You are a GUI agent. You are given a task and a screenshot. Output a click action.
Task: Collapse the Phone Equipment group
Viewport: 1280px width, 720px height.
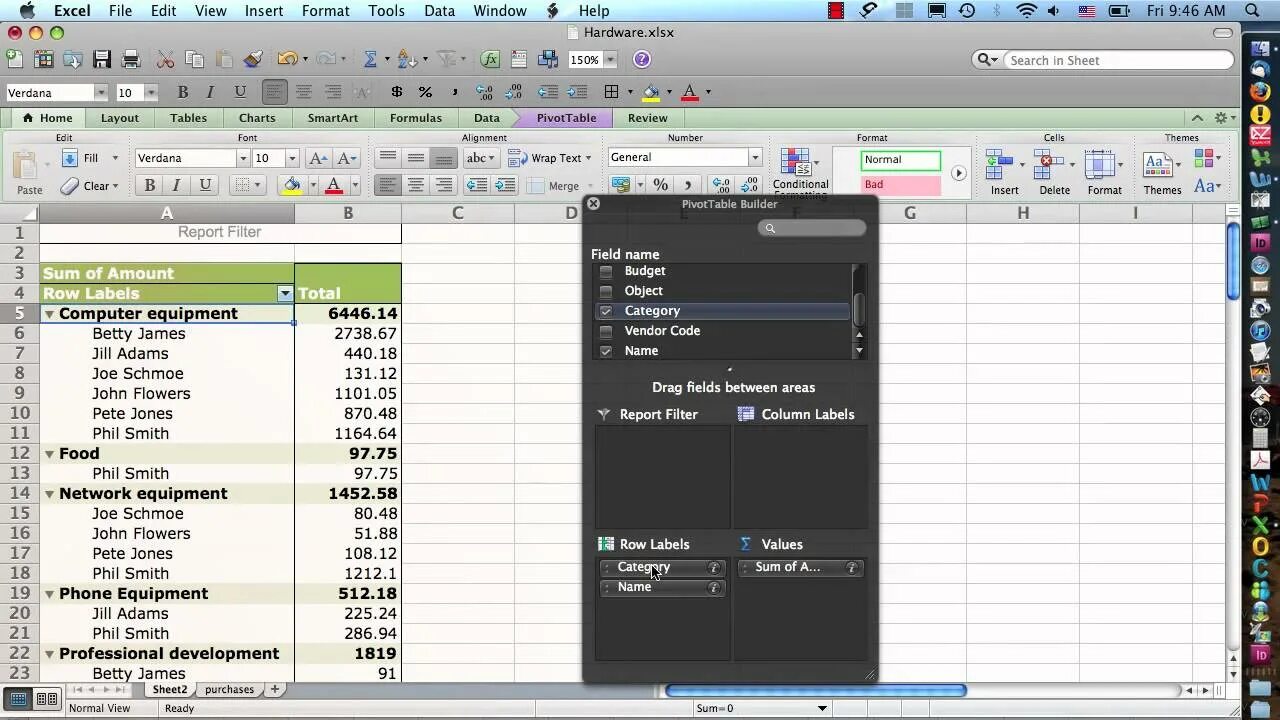click(49, 594)
